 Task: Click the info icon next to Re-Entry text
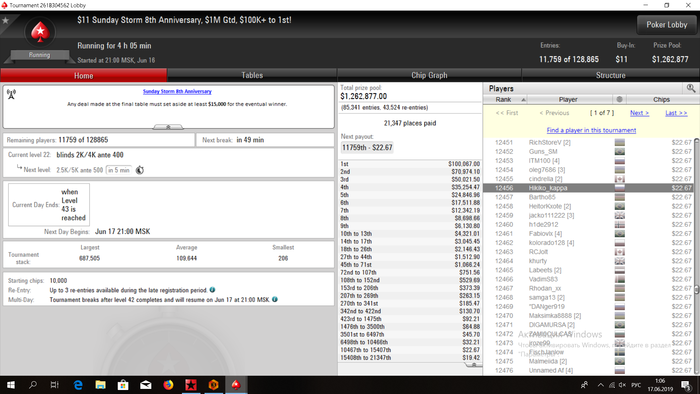click(212, 290)
